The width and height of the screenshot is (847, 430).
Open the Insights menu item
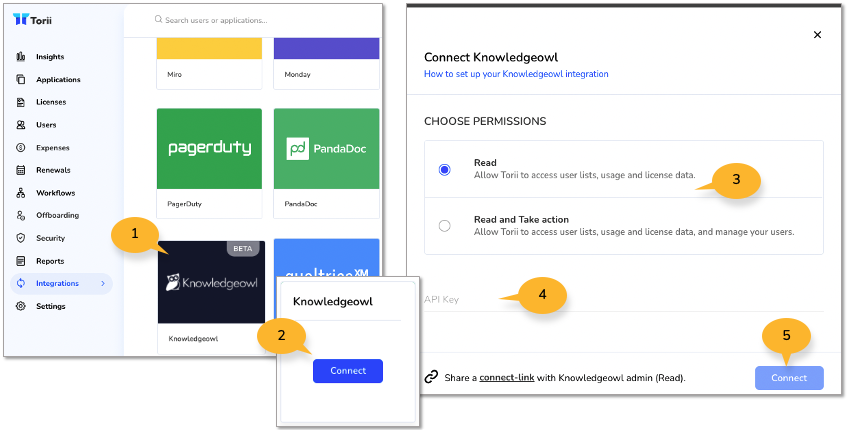(x=50, y=57)
